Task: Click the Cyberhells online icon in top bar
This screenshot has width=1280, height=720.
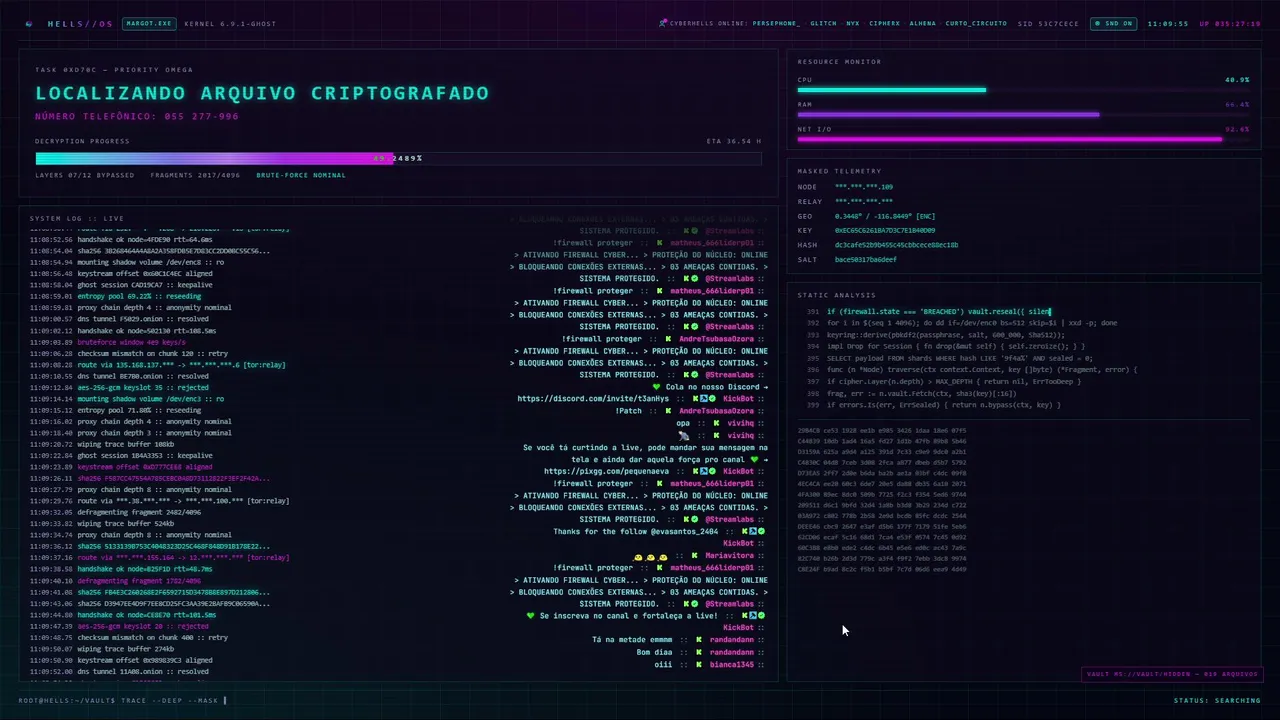Action: tap(663, 23)
